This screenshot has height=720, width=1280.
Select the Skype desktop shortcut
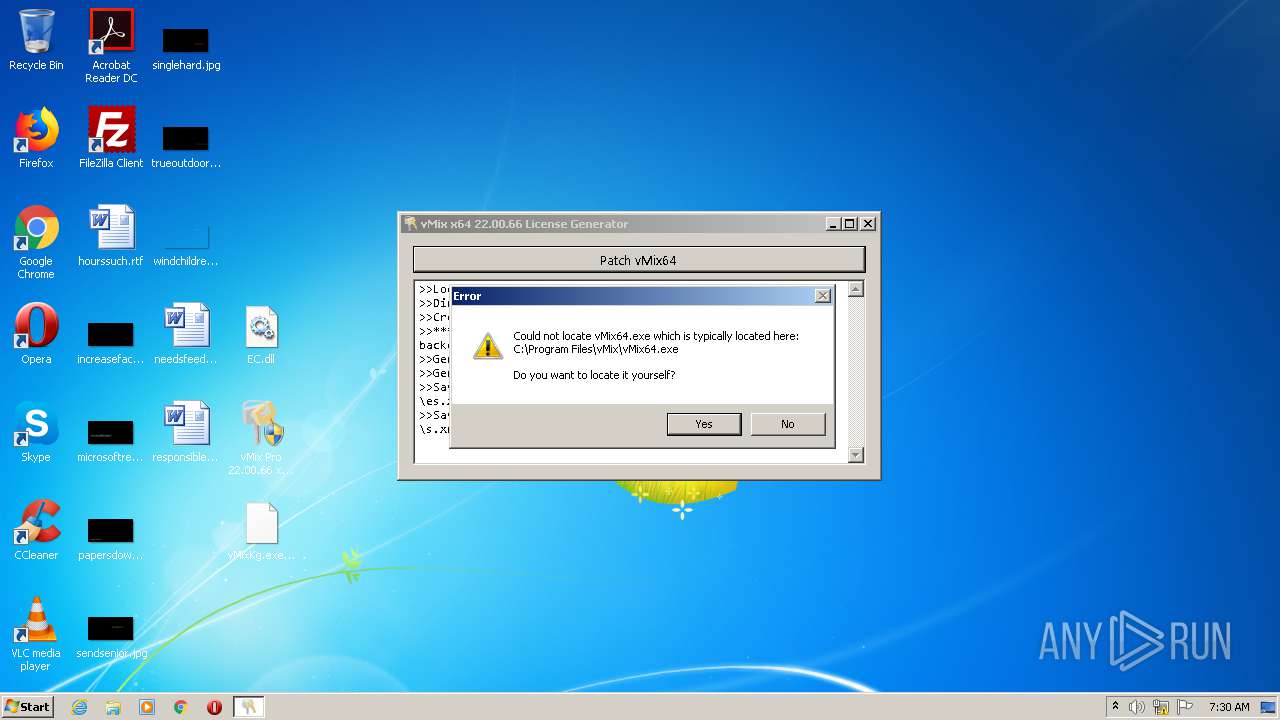(x=36, y=432)
